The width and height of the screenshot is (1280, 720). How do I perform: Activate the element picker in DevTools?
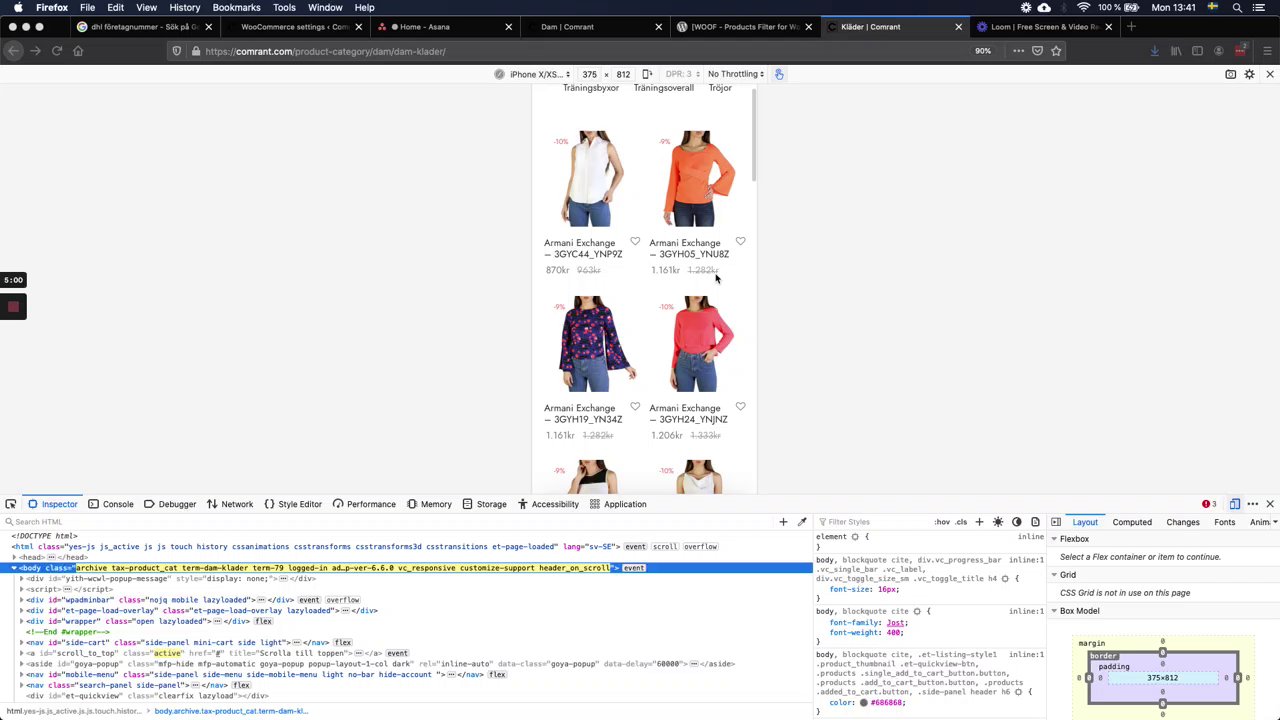11,504
